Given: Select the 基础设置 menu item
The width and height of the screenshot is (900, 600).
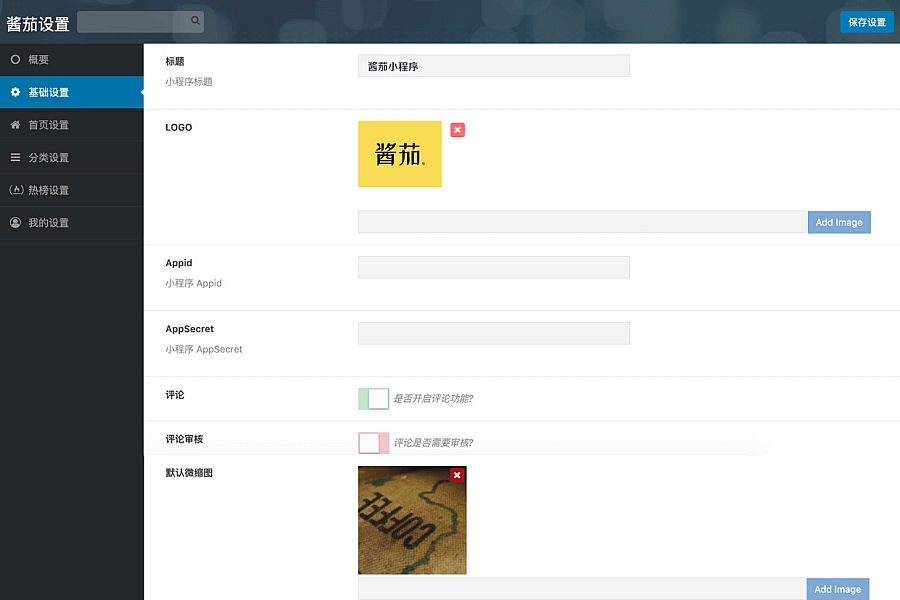Looking at the screenshot, I should coord(72,92).
